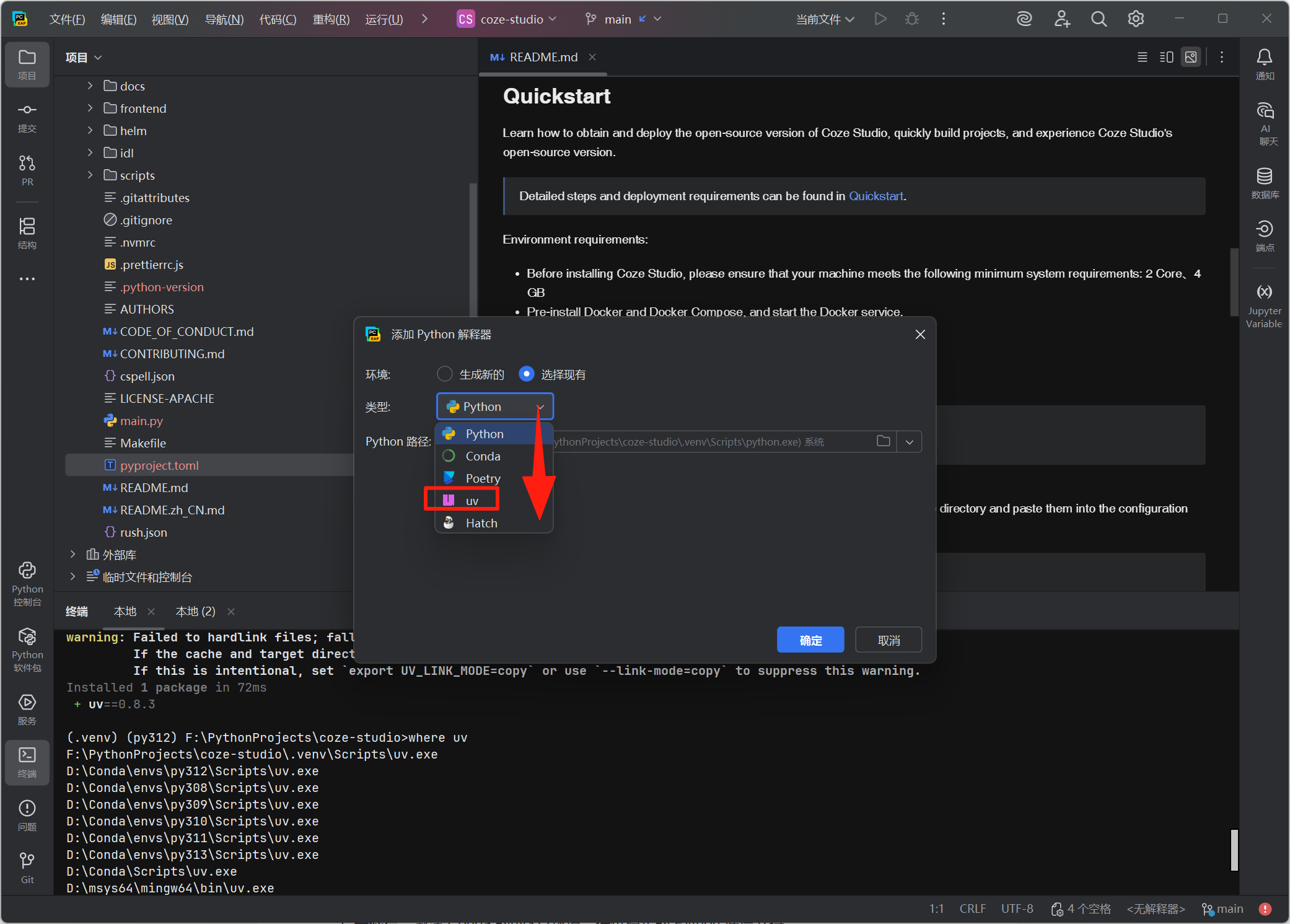This screenshot has height=924, width=1290.
Task: Open the 文件(F) menu
Action: [x=67, y=19]
